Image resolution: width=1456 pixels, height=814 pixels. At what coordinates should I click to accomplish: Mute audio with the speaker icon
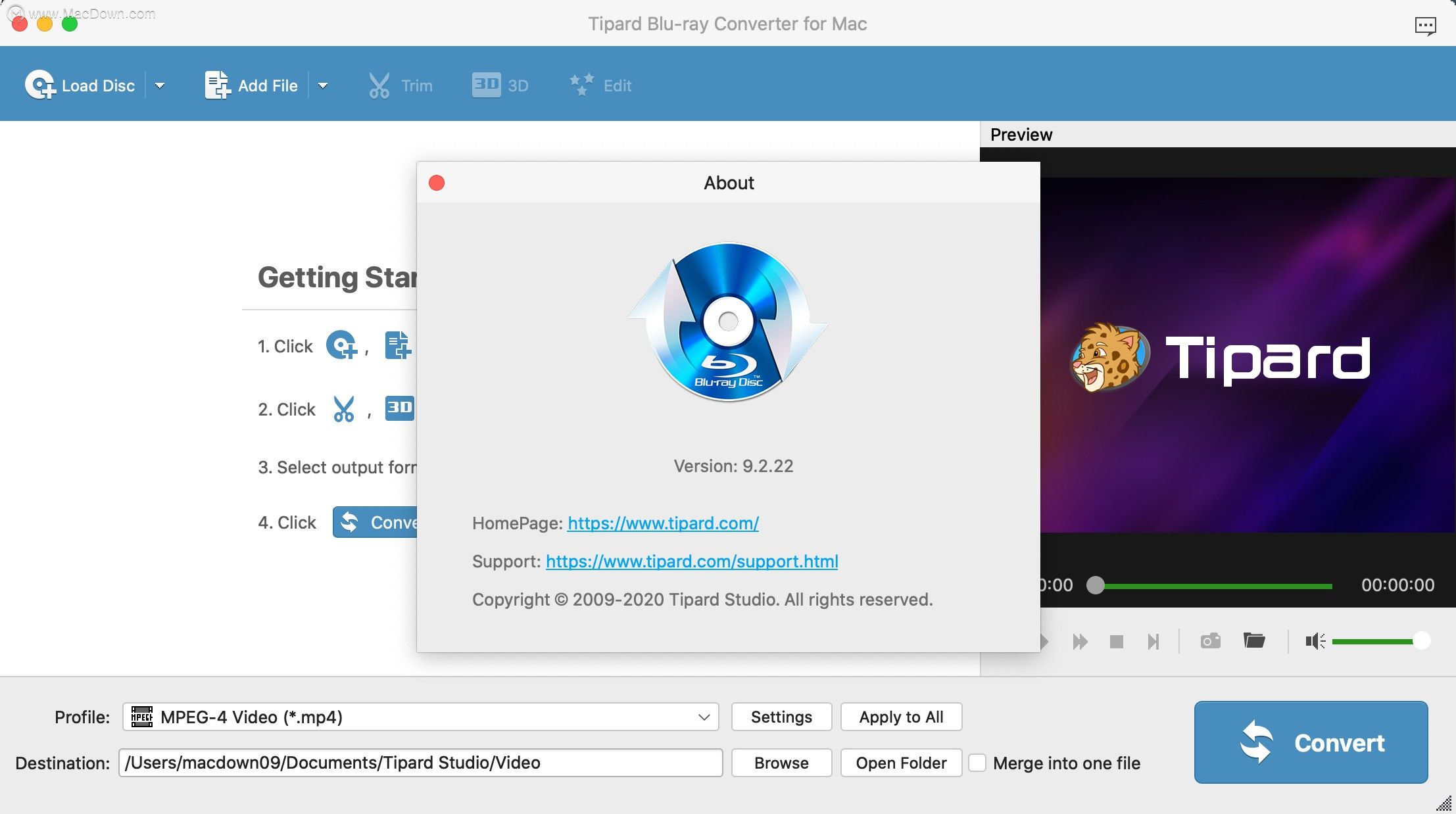[1315, 641]
